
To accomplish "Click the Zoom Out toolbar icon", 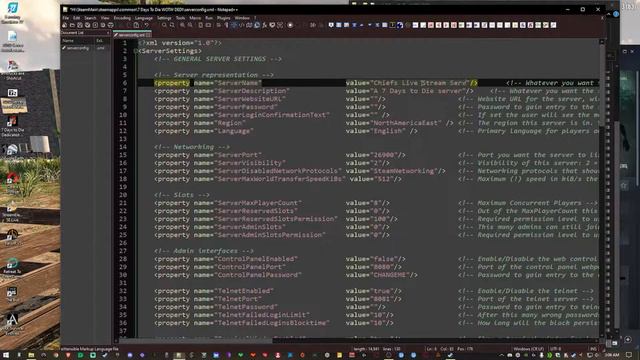I will 190,25.
